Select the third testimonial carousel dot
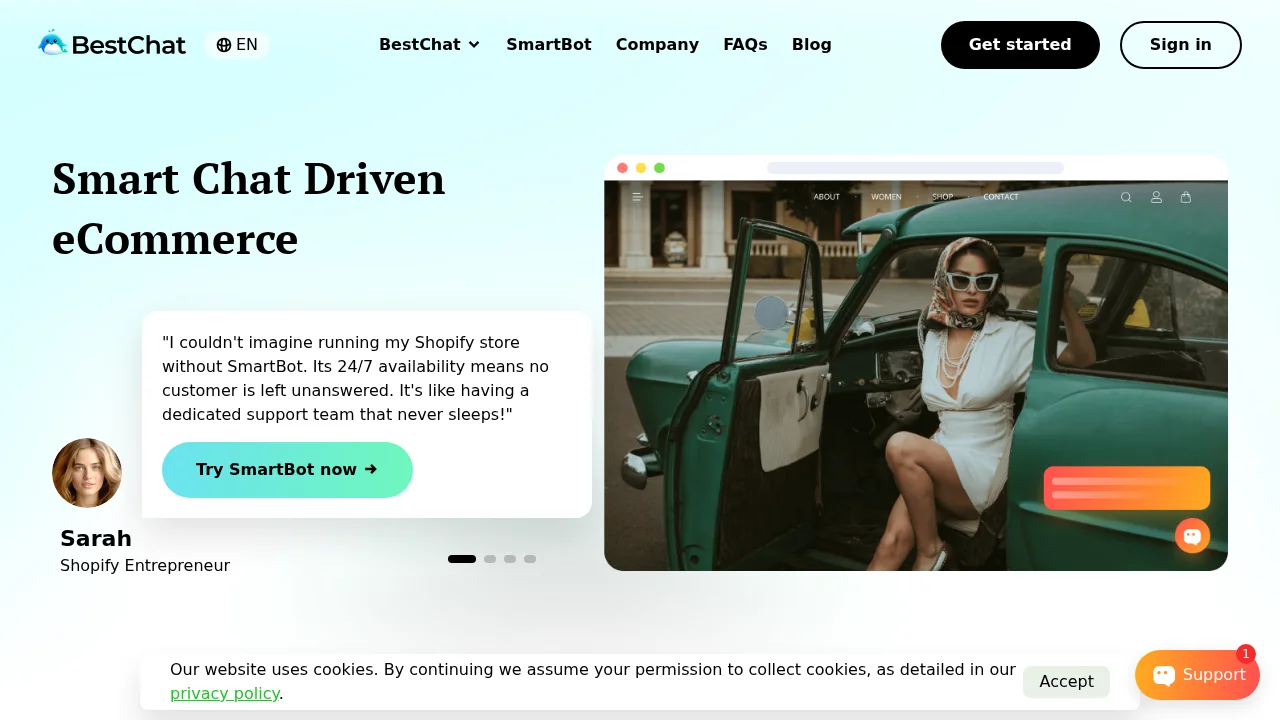 pos(510,559)
